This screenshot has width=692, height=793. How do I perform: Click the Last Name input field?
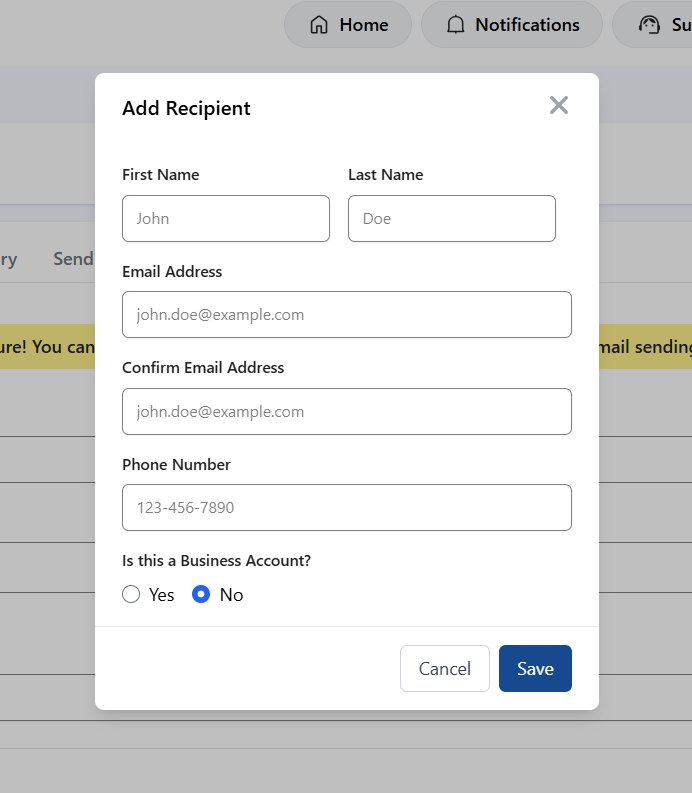[x=452, y=218]
